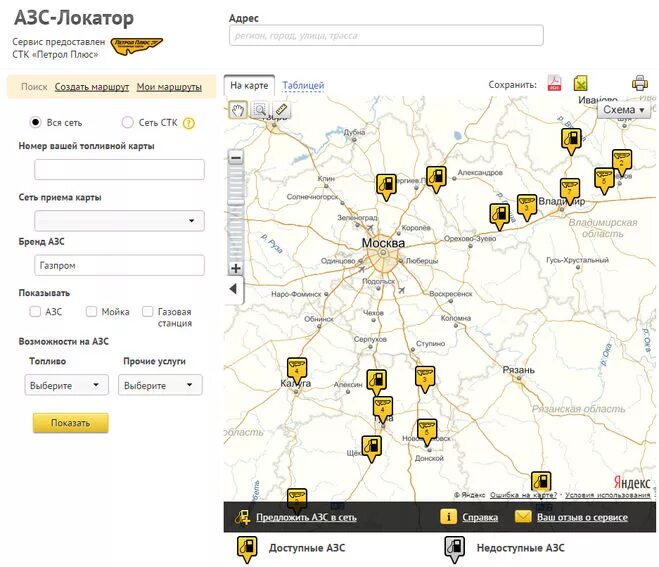Check the Газовая станция checkbox
659x567 pixels.
tap(148, 311)
